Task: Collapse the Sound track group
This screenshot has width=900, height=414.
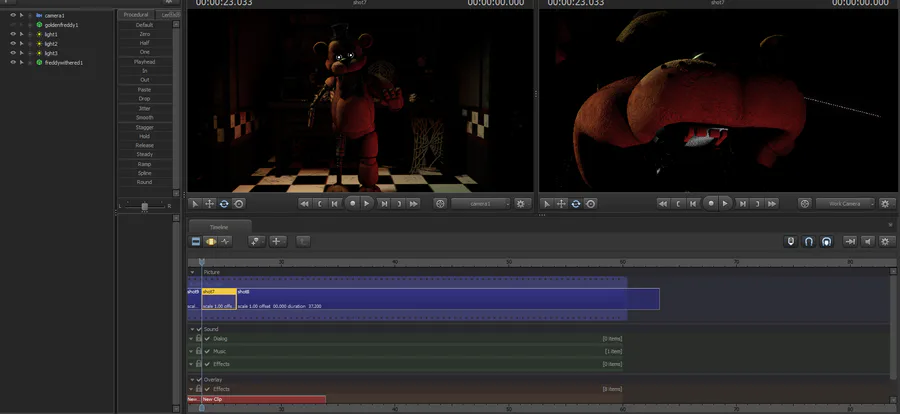Action: tap(192, 330)
